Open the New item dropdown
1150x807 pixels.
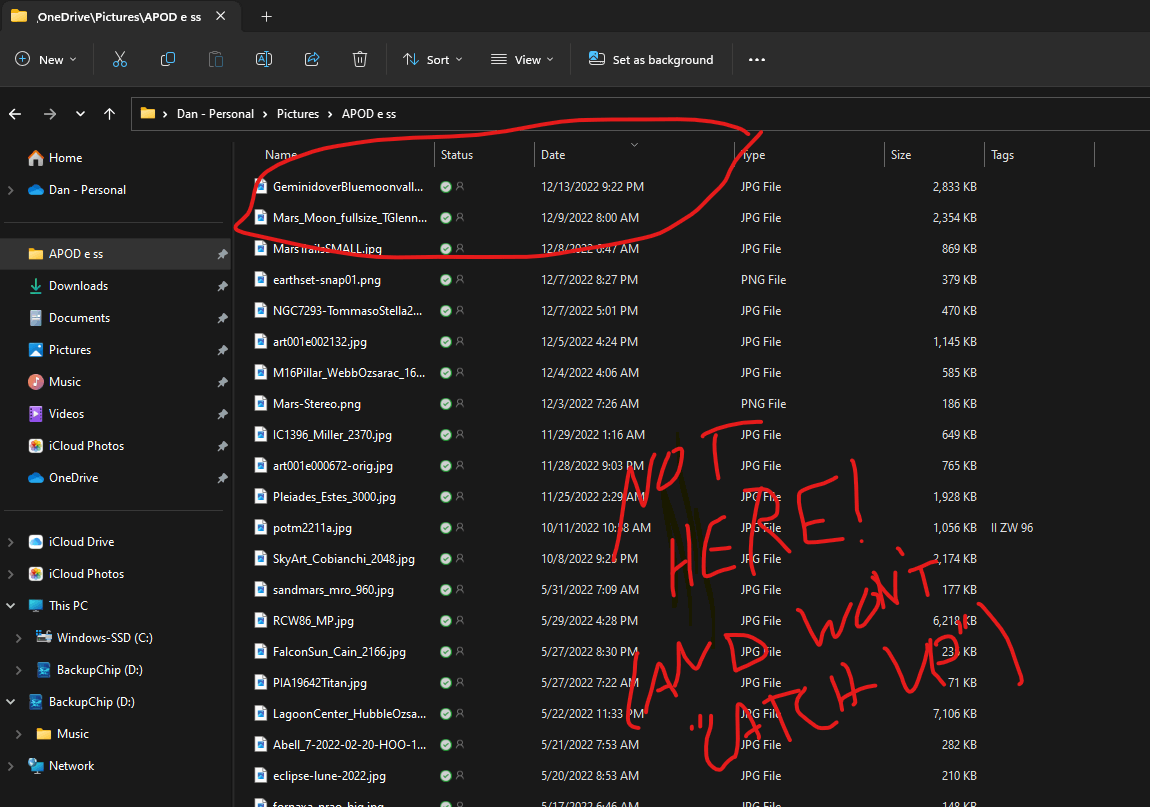46,59
